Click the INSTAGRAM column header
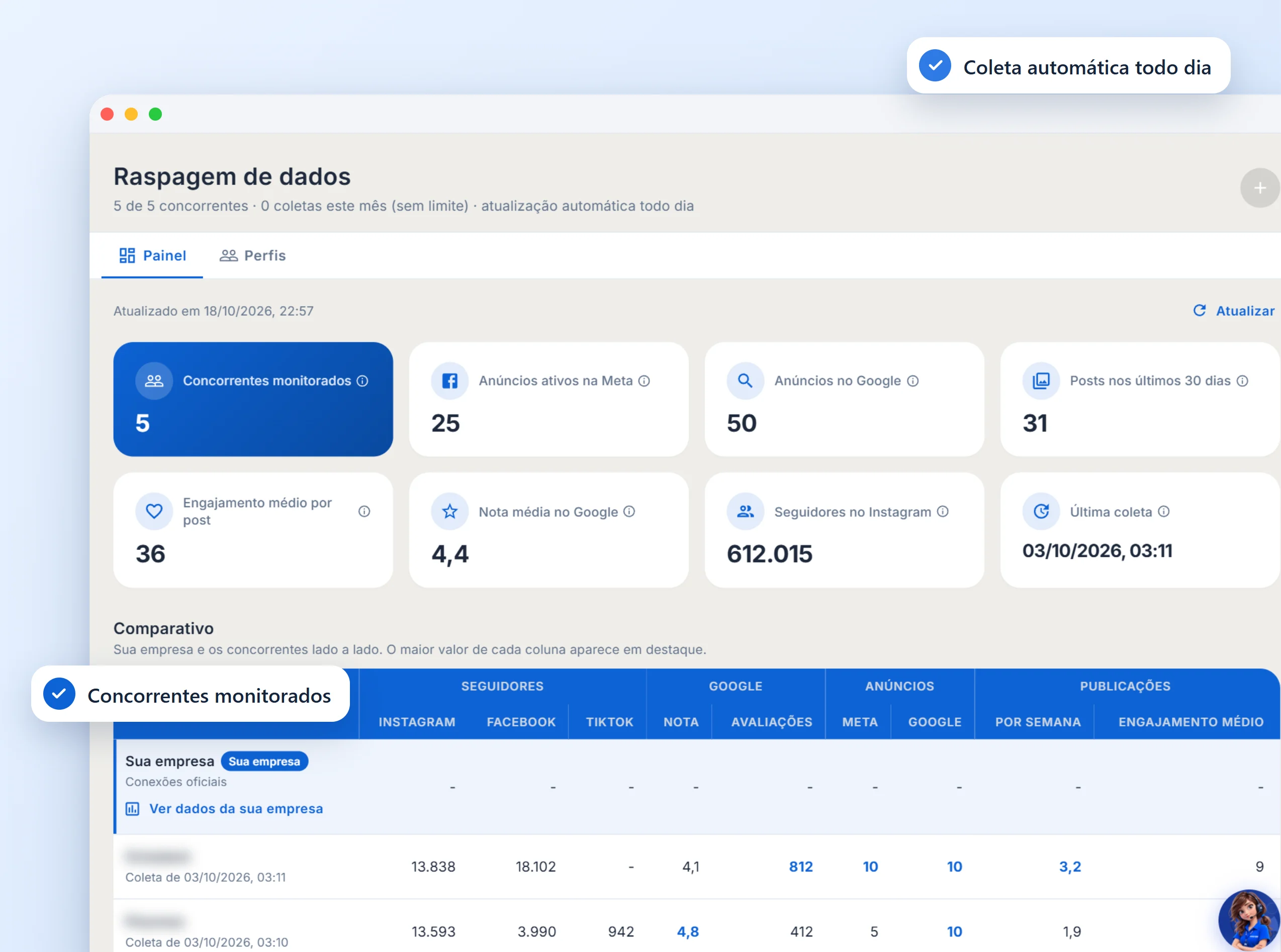 click(x=417, y=721)
